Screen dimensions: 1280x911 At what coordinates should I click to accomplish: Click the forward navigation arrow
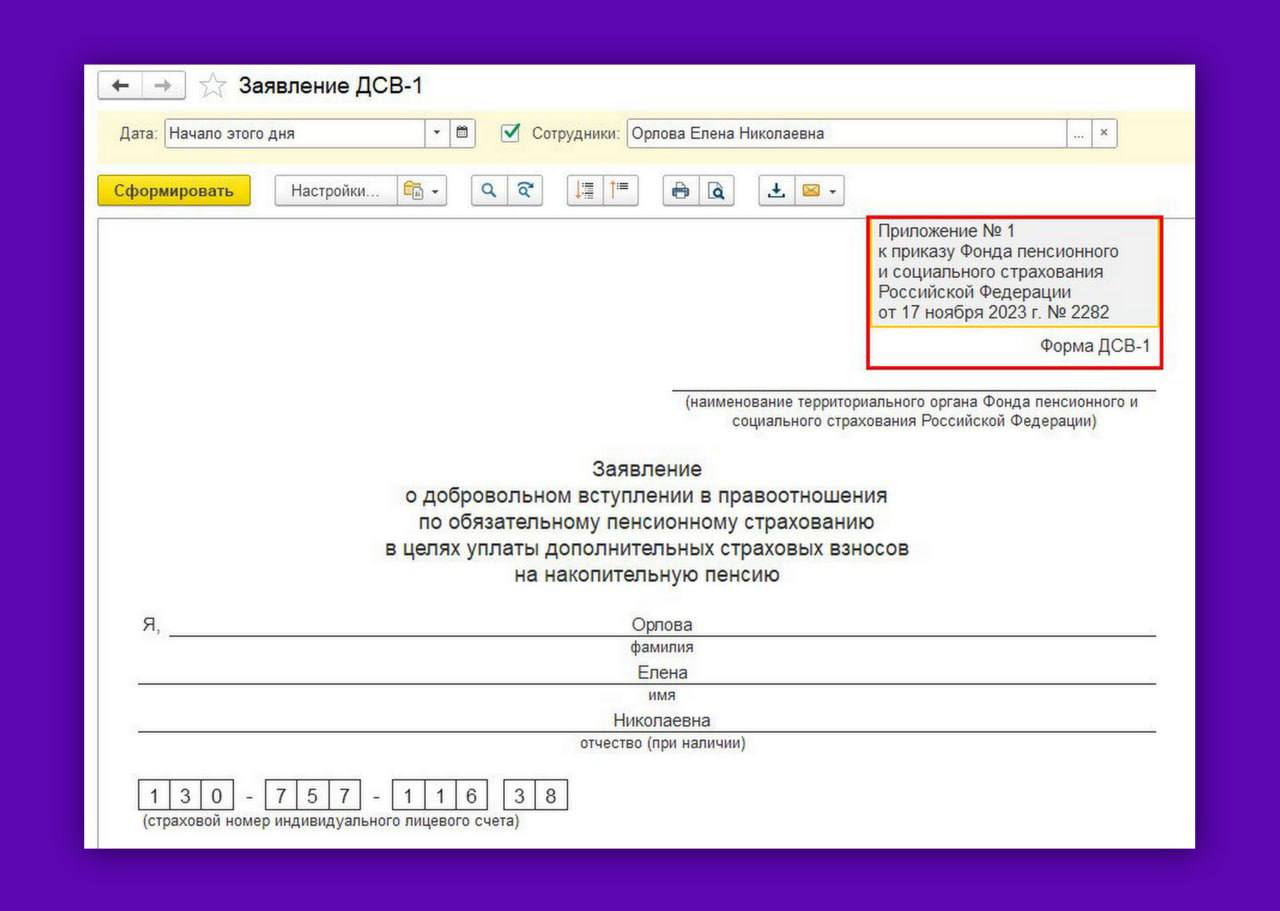click(163, 86)
